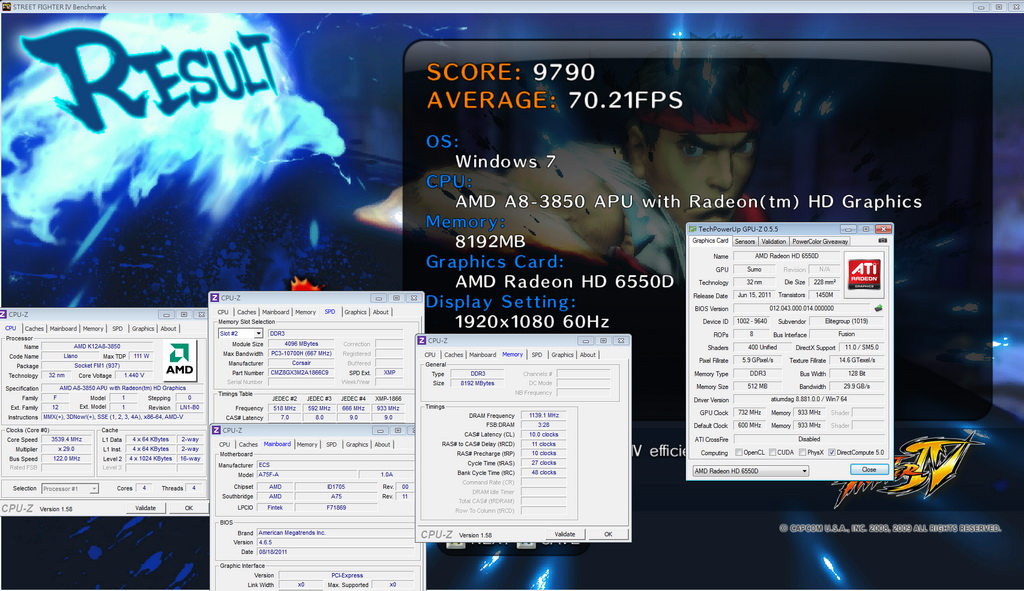Open the AMD Radeon HD 6550D card dropdown
Viewport: 1024px width, 591px height.
pos(750,471)
